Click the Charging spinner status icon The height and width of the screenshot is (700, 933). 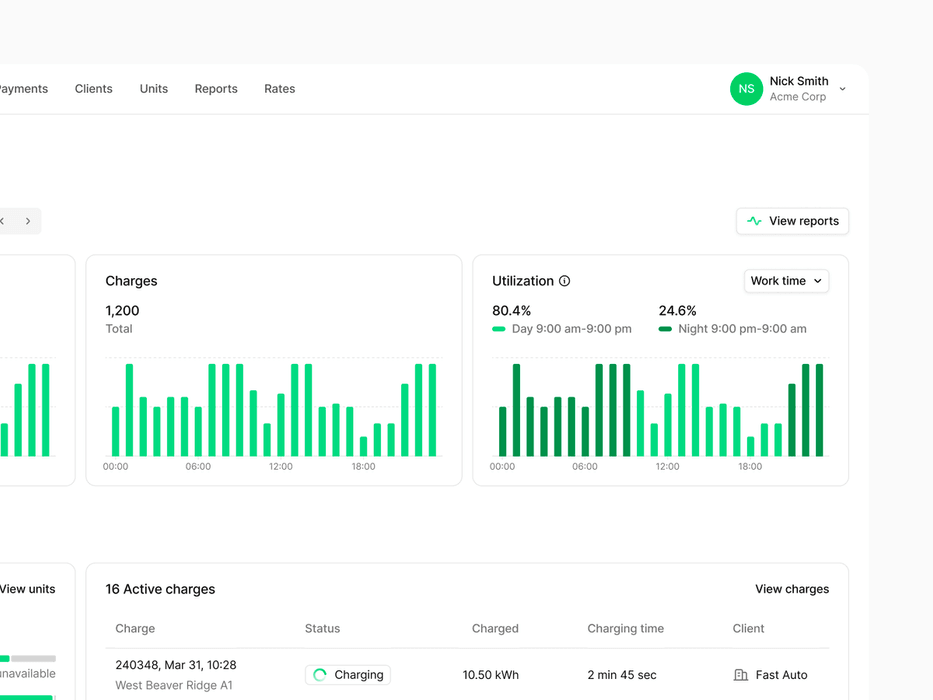click(320, 675)
